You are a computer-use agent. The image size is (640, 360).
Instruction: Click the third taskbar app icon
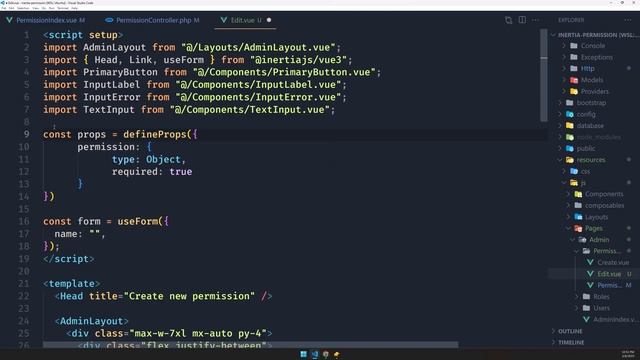pos(326,354)
